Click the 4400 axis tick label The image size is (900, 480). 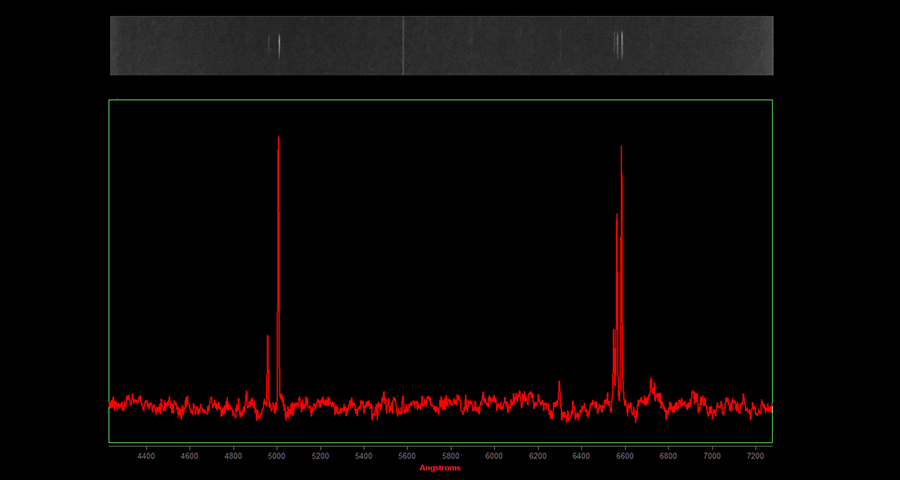click(146, 456)
